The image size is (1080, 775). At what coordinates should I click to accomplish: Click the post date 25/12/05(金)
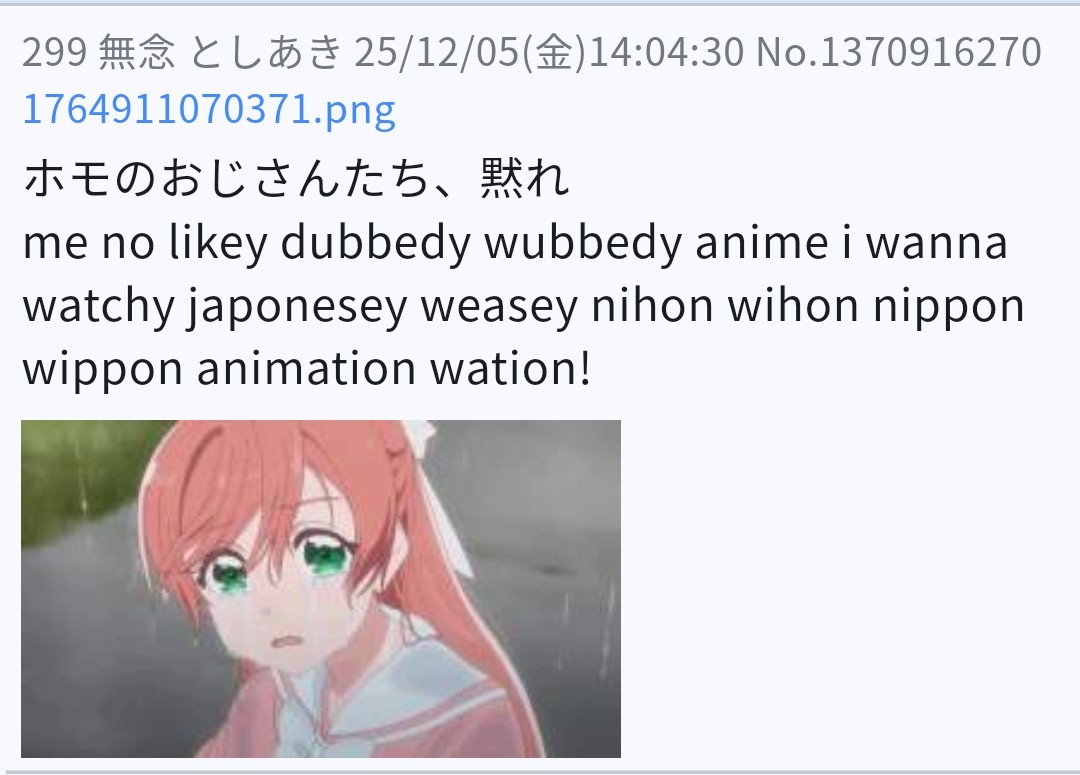pyautogui.click(x=470, y=52)
